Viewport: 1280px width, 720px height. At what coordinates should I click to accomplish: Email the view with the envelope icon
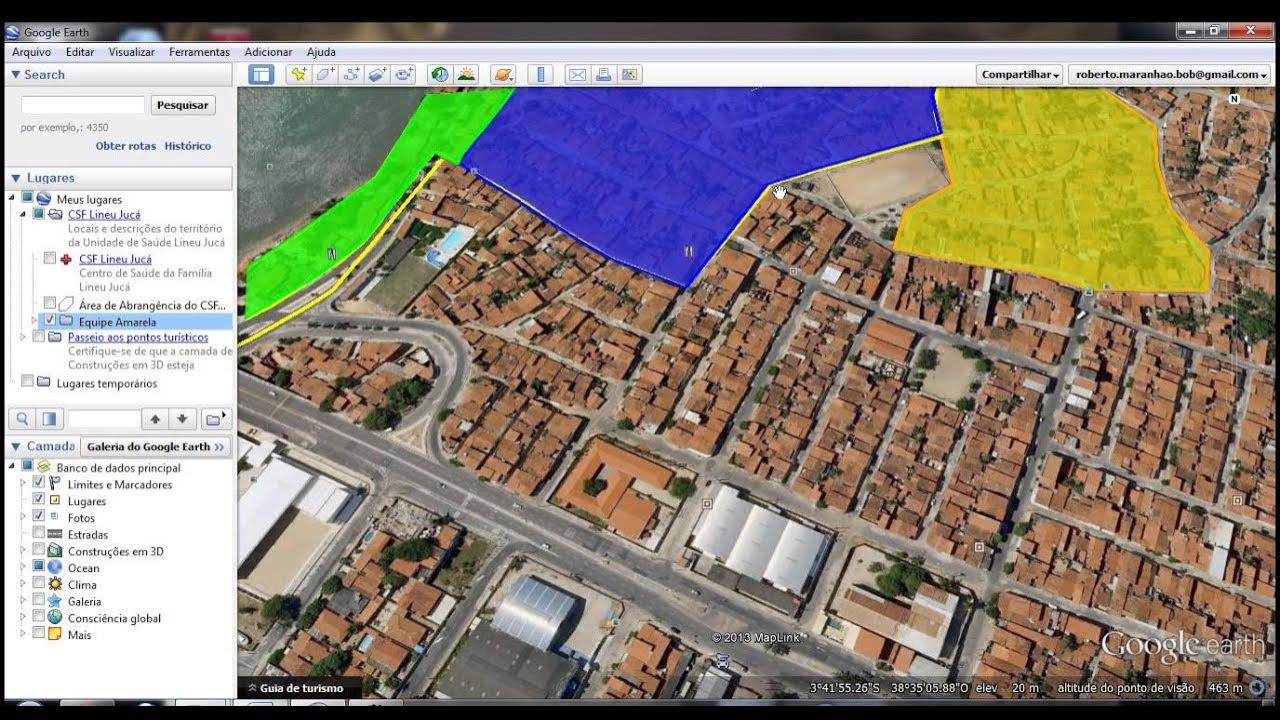pos(577,74)
